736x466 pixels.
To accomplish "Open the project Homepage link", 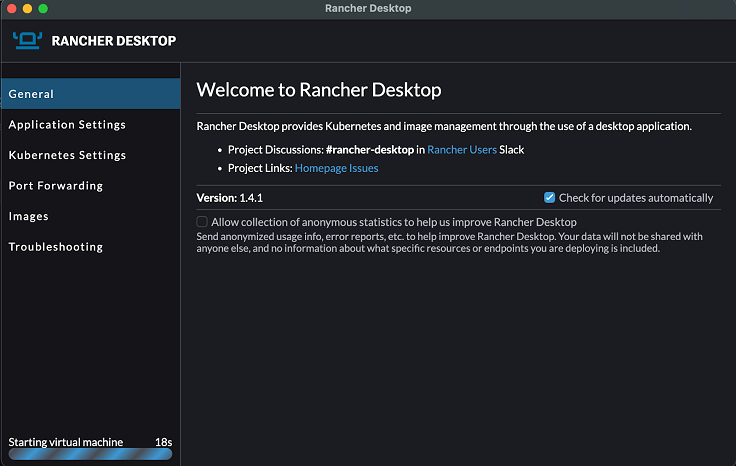I will [321, 168].
